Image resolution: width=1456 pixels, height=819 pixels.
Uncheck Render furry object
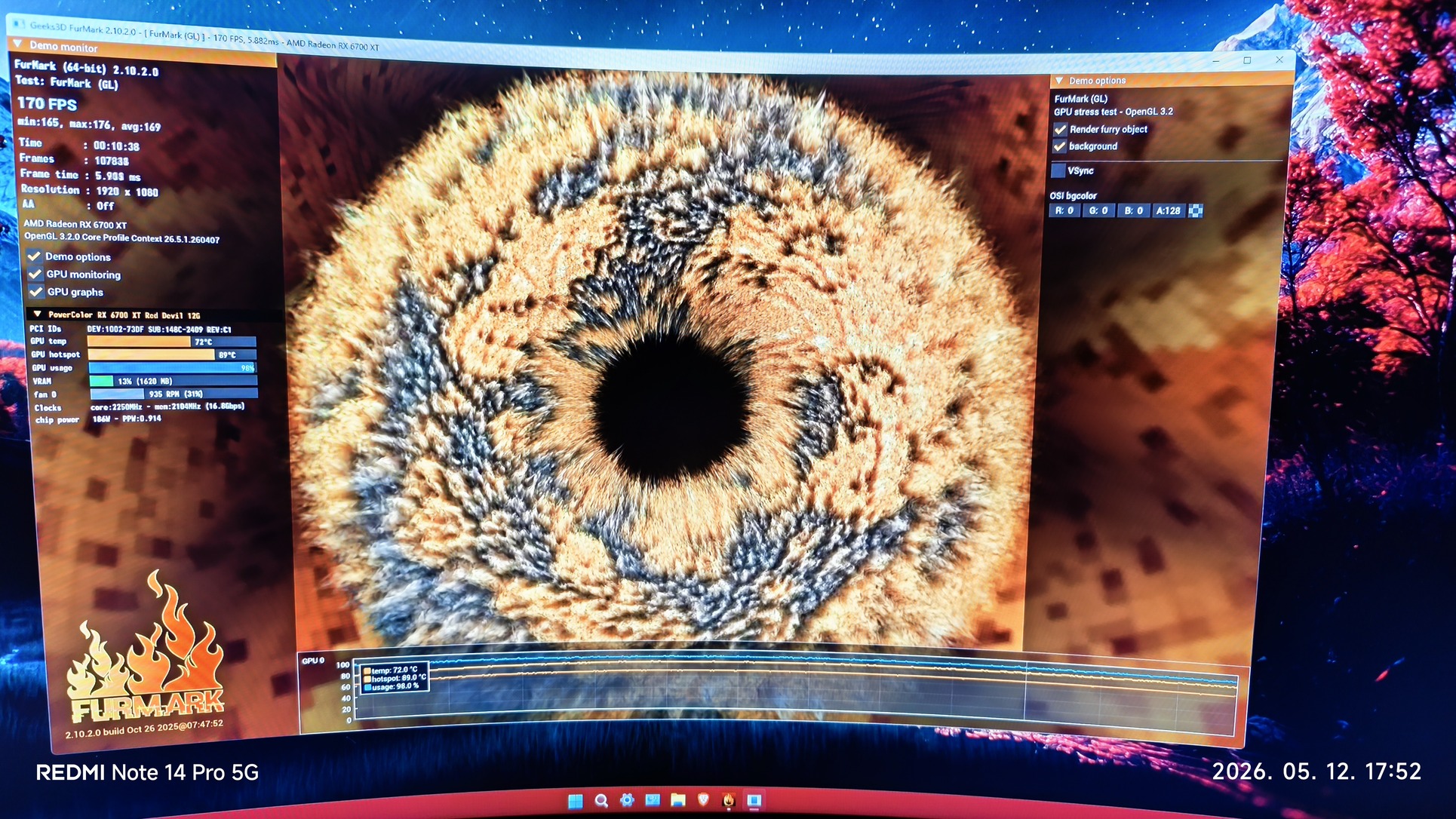click(1060, 129)
